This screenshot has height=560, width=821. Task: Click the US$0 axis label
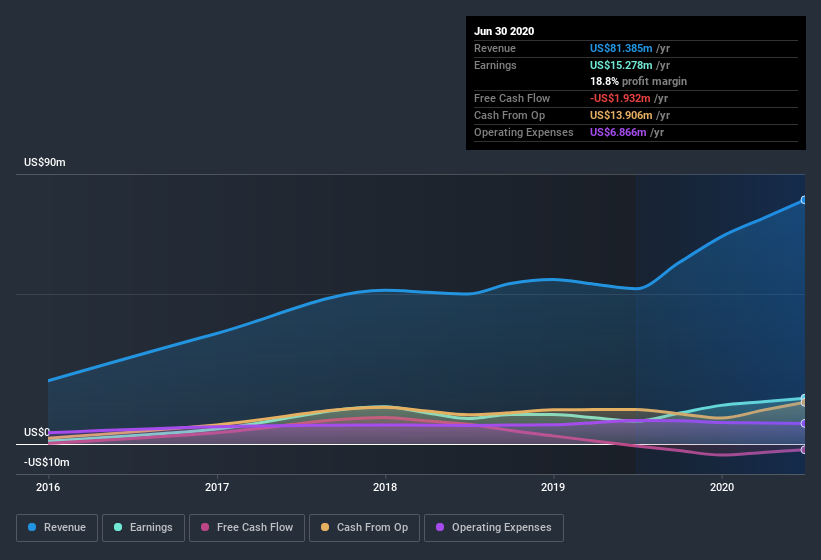[37, 432]
